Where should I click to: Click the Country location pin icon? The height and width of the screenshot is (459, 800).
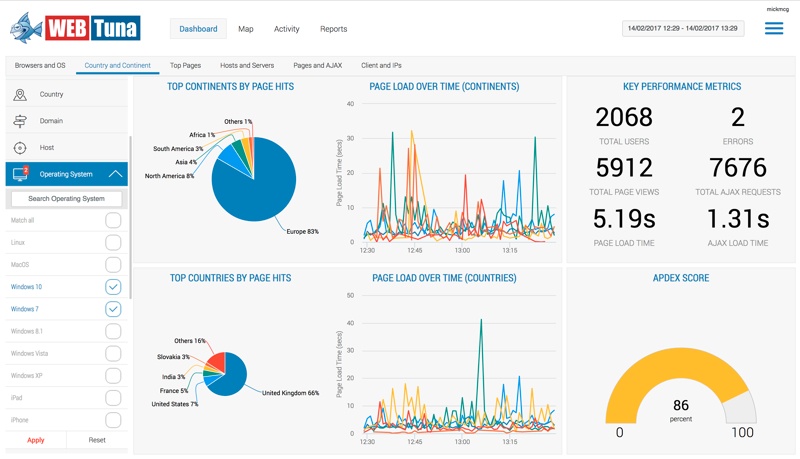point(20,94)
